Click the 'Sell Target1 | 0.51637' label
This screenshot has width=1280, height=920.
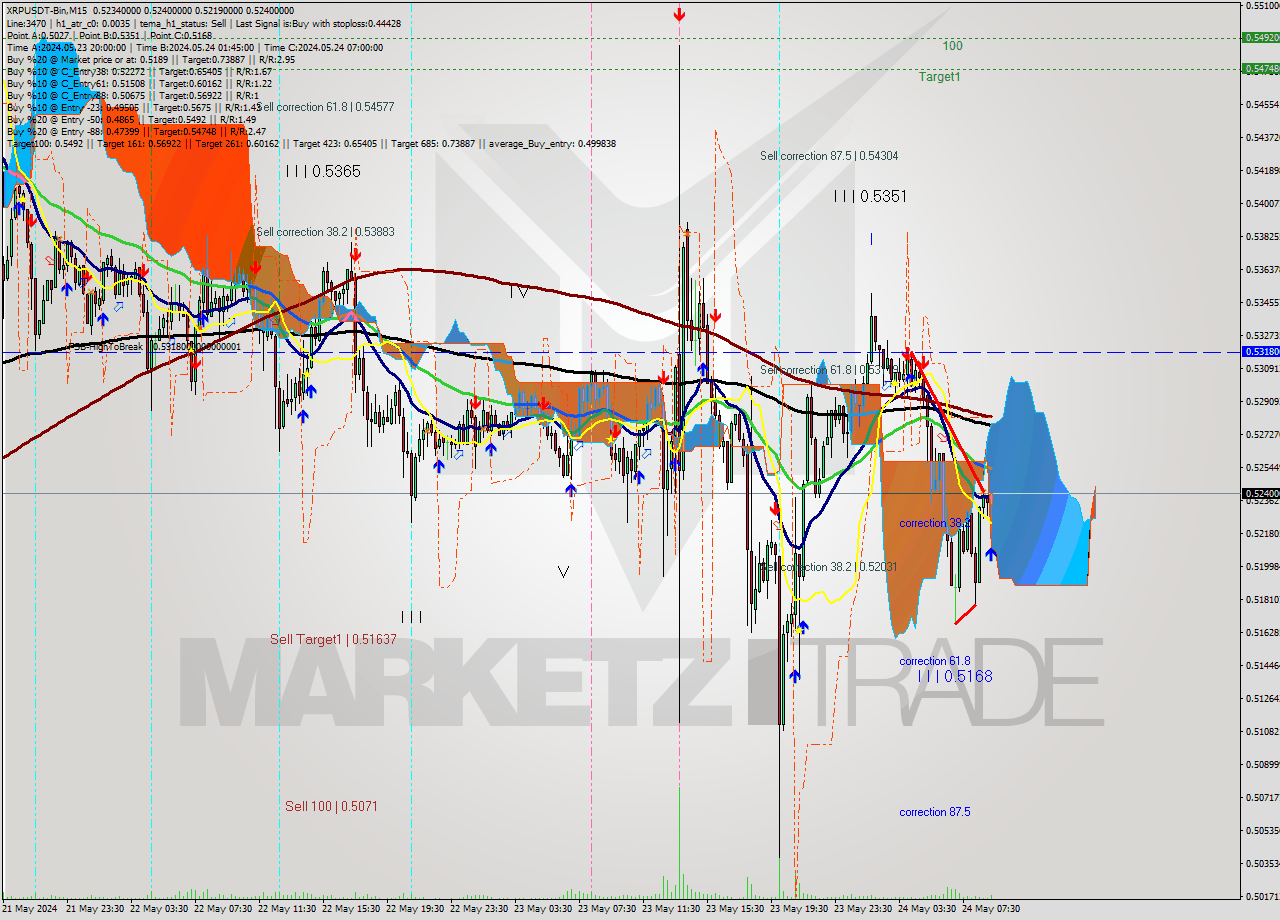click(x=333, y=639)
